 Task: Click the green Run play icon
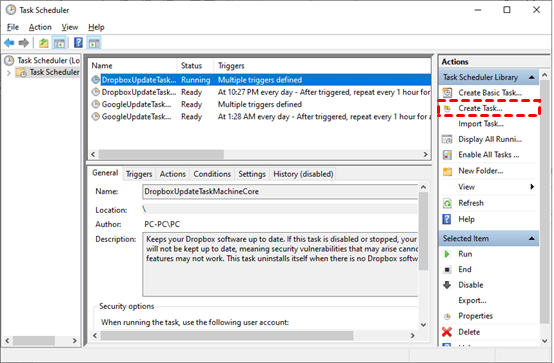[447, 254]
